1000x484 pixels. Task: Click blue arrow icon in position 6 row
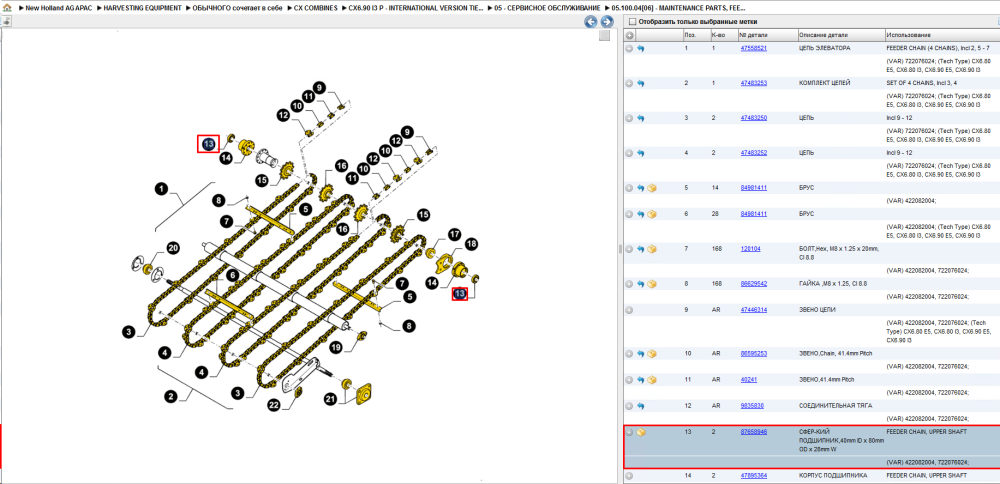640,214
